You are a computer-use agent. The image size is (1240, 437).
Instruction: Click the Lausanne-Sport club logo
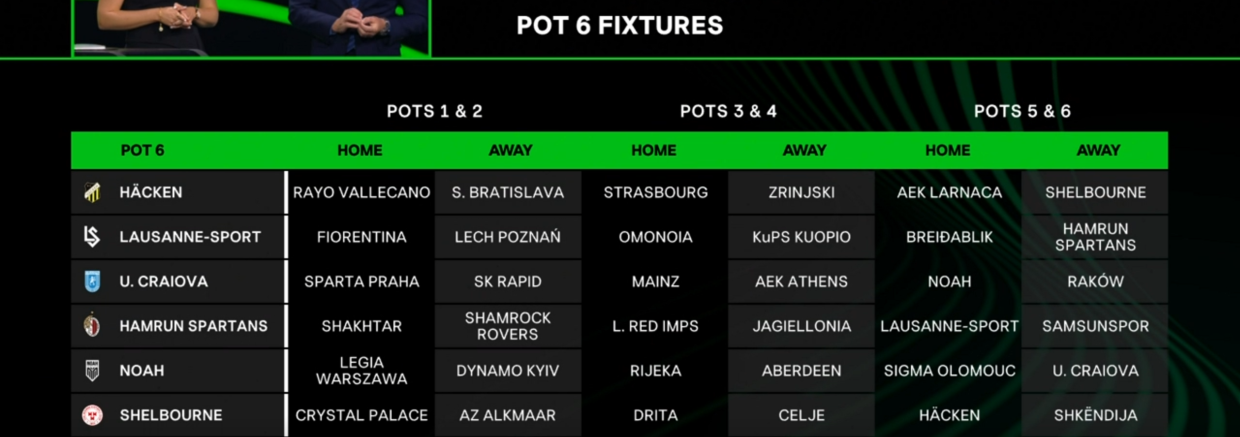(x=92, y=237)
